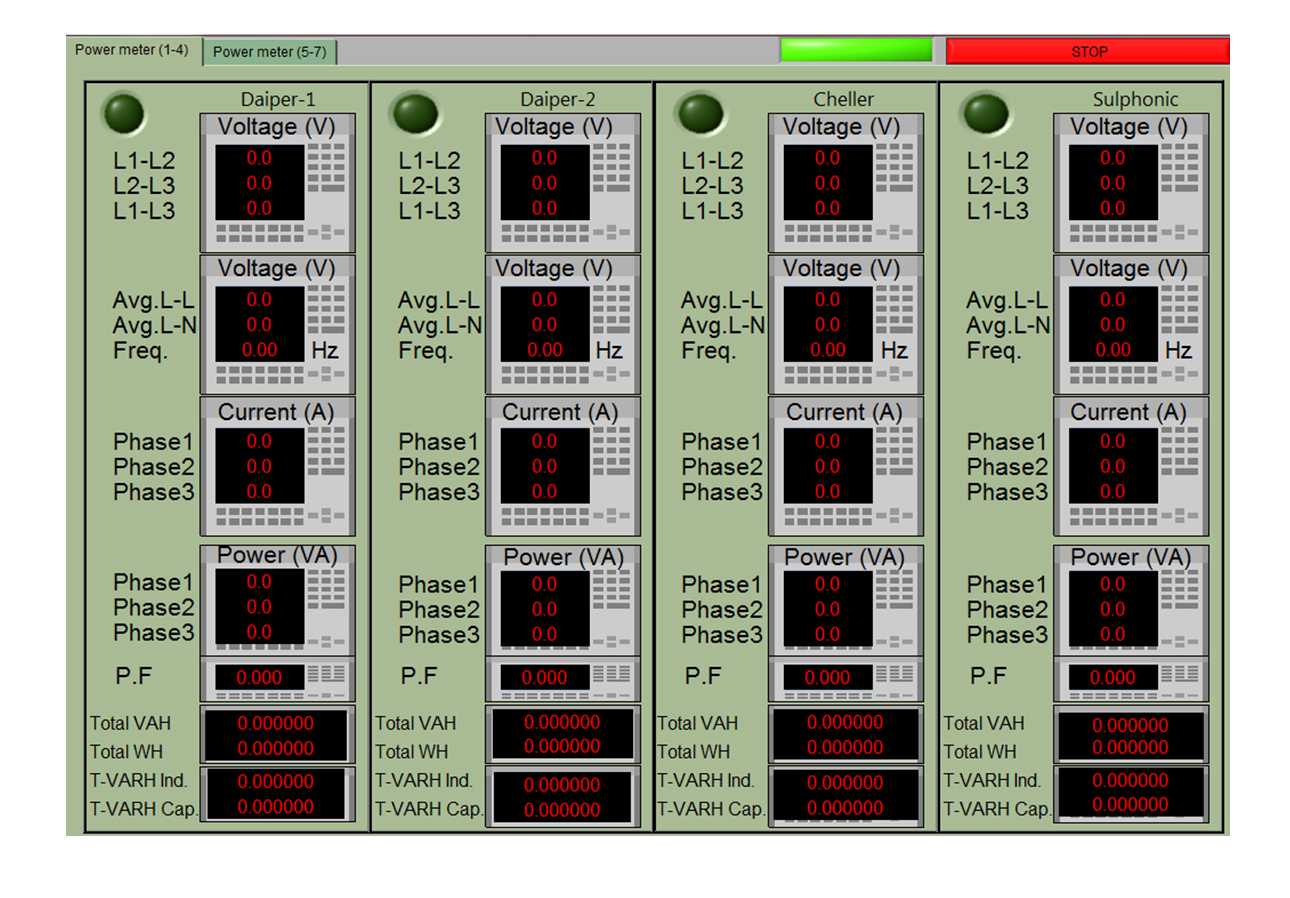Click the Cheller P.F value

click(x=828, y=677)
